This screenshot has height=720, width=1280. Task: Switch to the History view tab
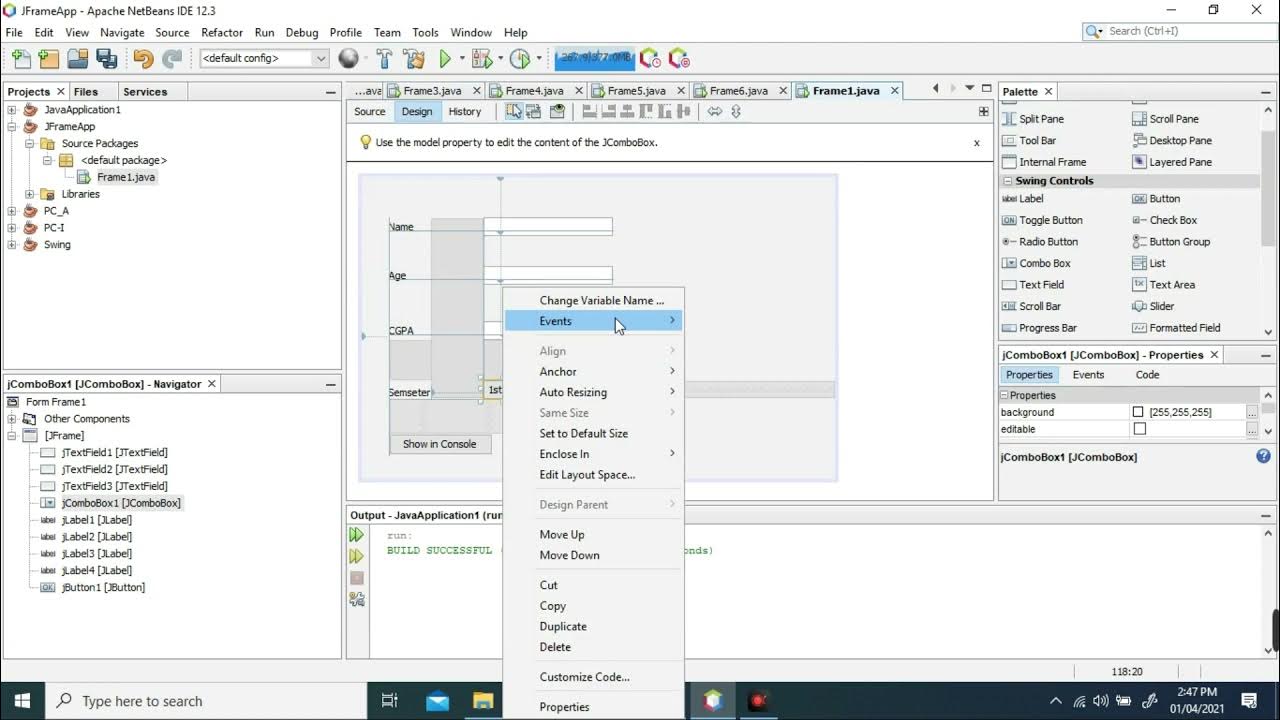[x=464, y=111]
